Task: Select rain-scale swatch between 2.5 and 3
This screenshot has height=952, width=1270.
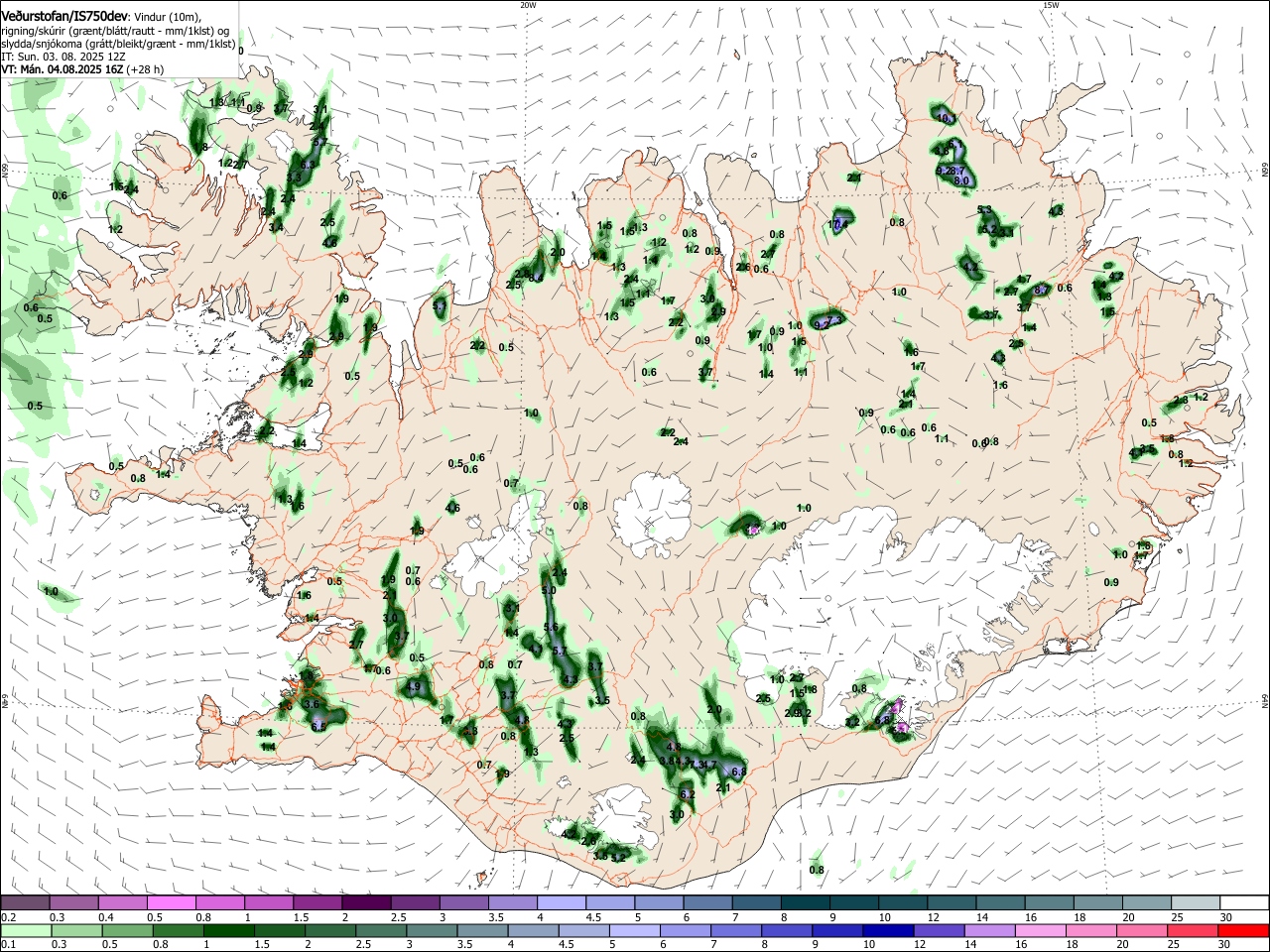Action: pos(381,930)
